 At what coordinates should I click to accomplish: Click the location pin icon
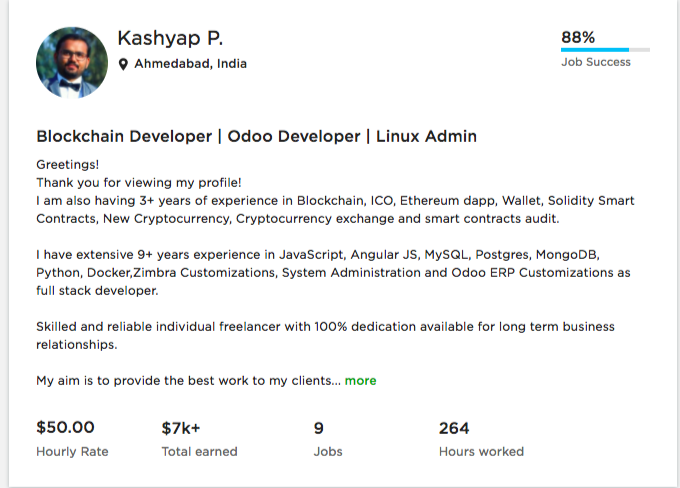click(x=123, y=64)
